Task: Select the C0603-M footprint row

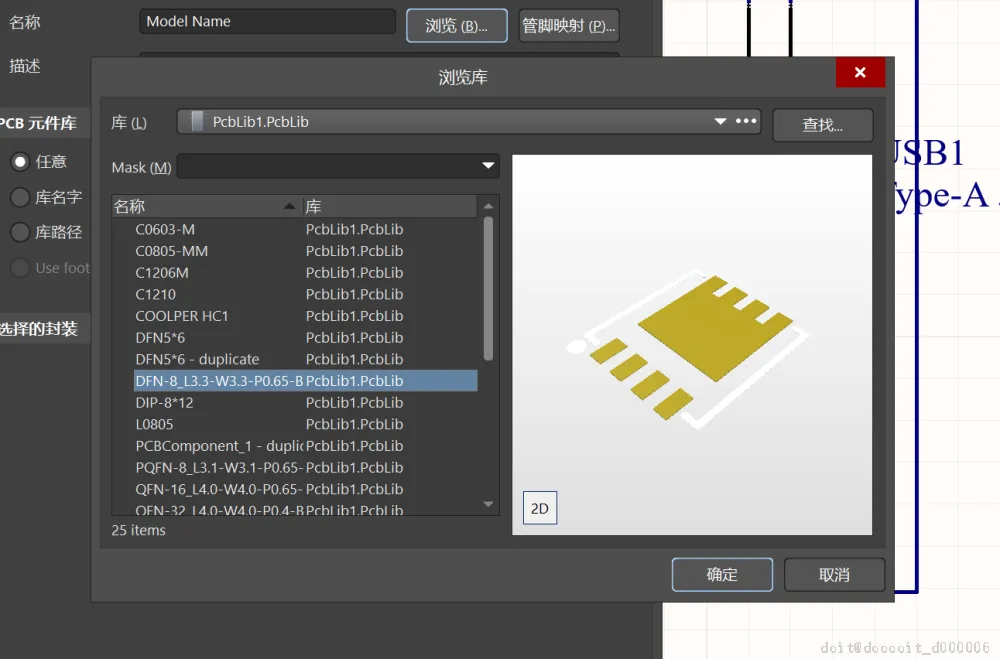Action: coord(295,229)
